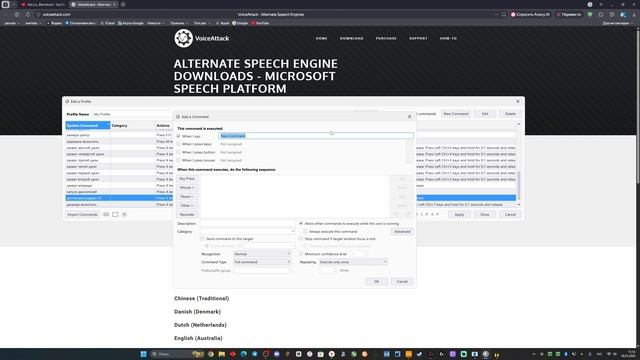The height and width of the screenshot is (360, 640).
Task: Click the Key Press button
Action: (187, 179)
